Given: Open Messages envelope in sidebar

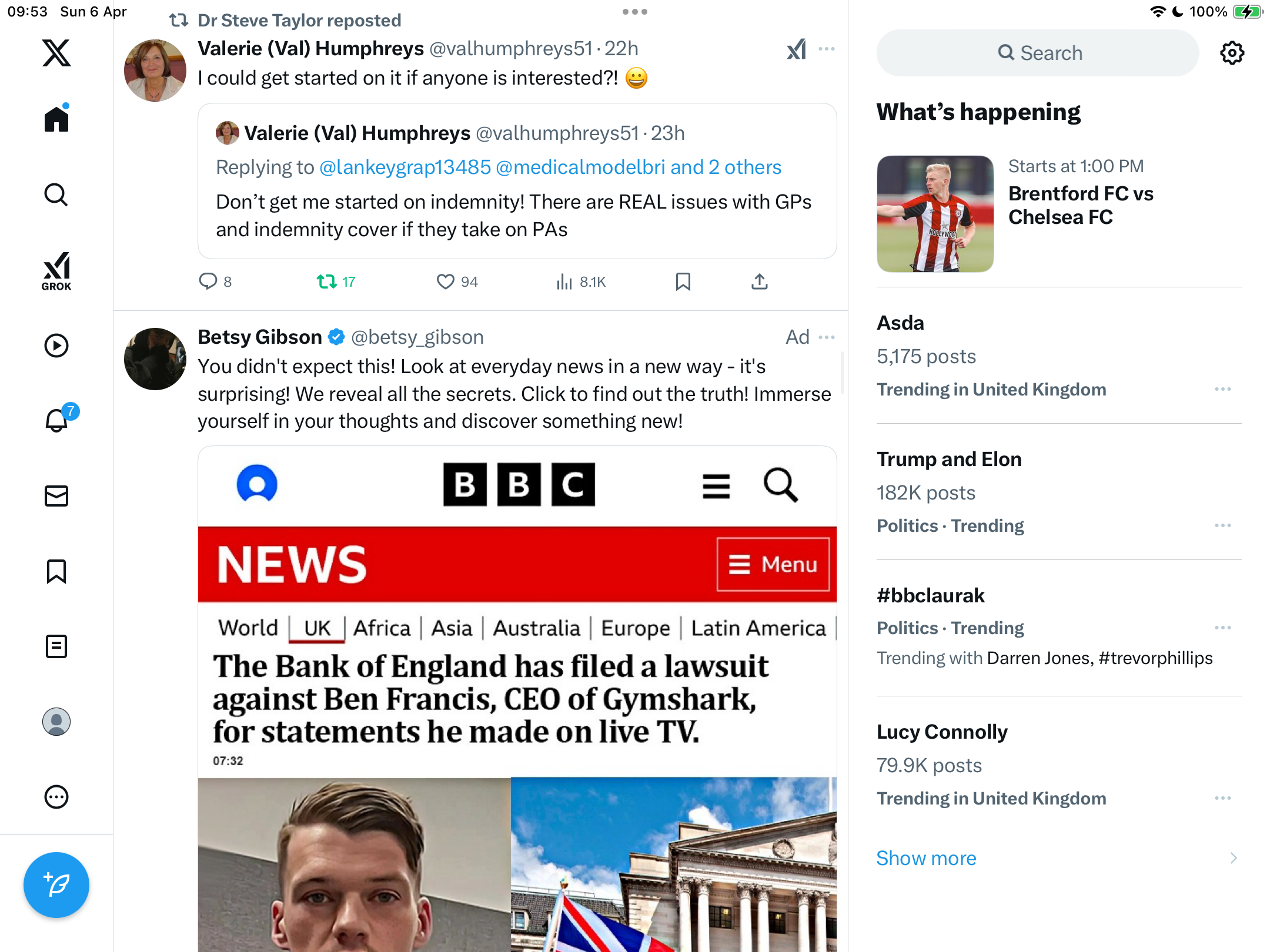Looking at the screenshot, I should (56, 496).
